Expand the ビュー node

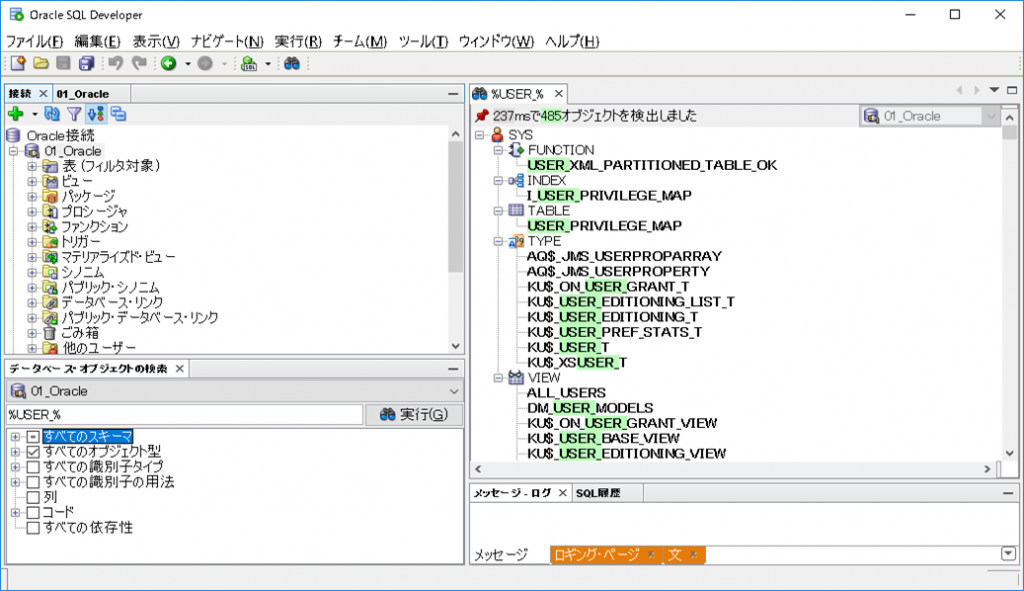click(31, 181)
